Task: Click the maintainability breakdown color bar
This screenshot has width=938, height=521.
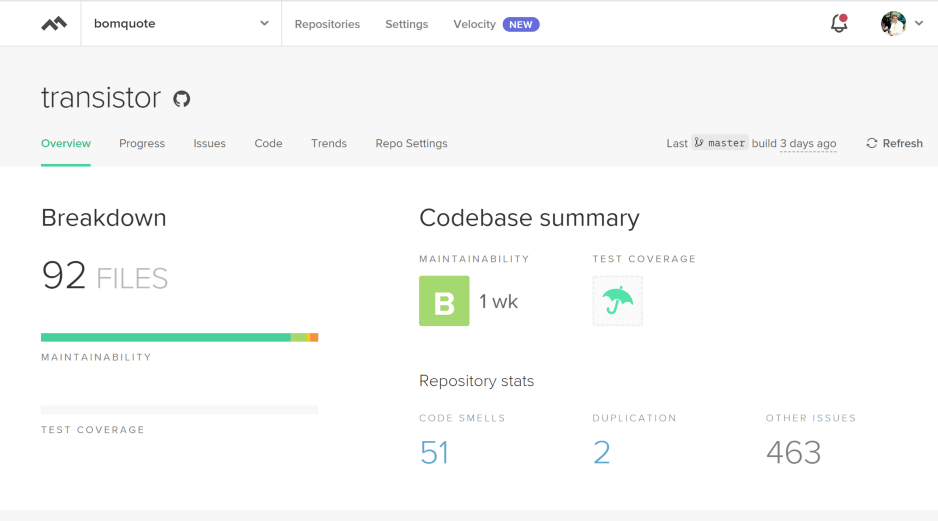Action: tap(179, 337)
